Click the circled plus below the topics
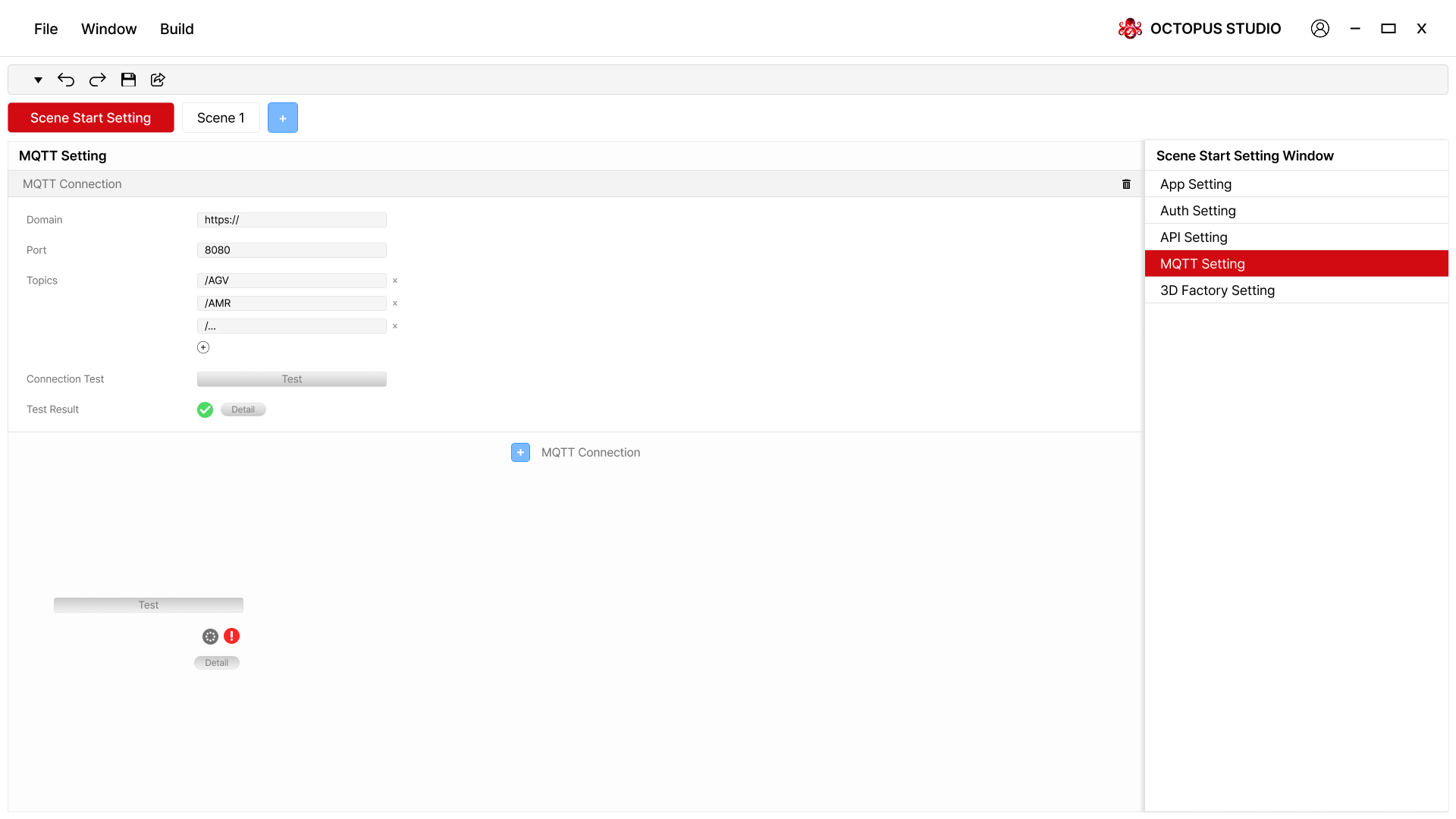The image size is (1456, 819). 203,347
